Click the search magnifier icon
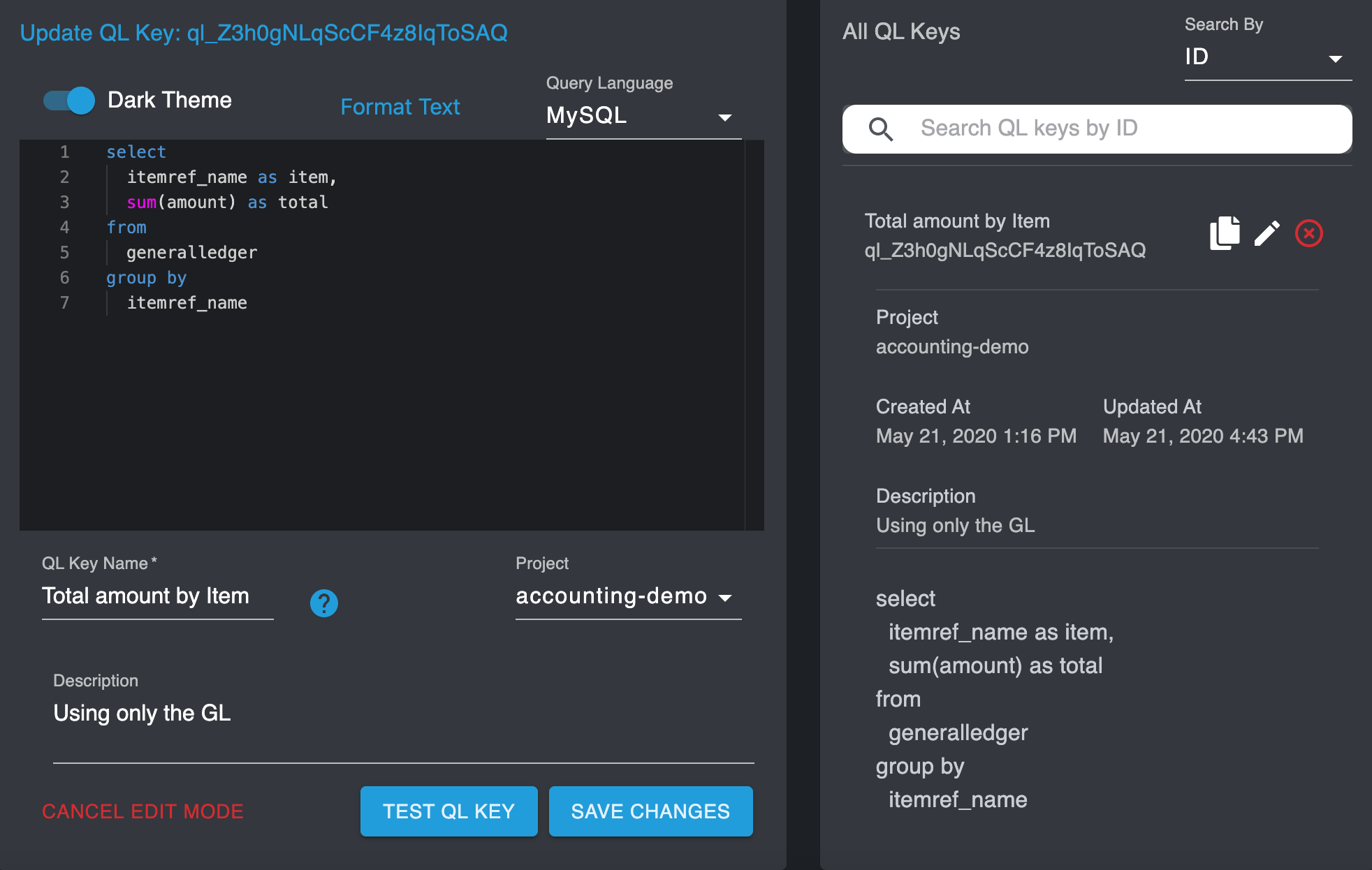 point(881,129)
